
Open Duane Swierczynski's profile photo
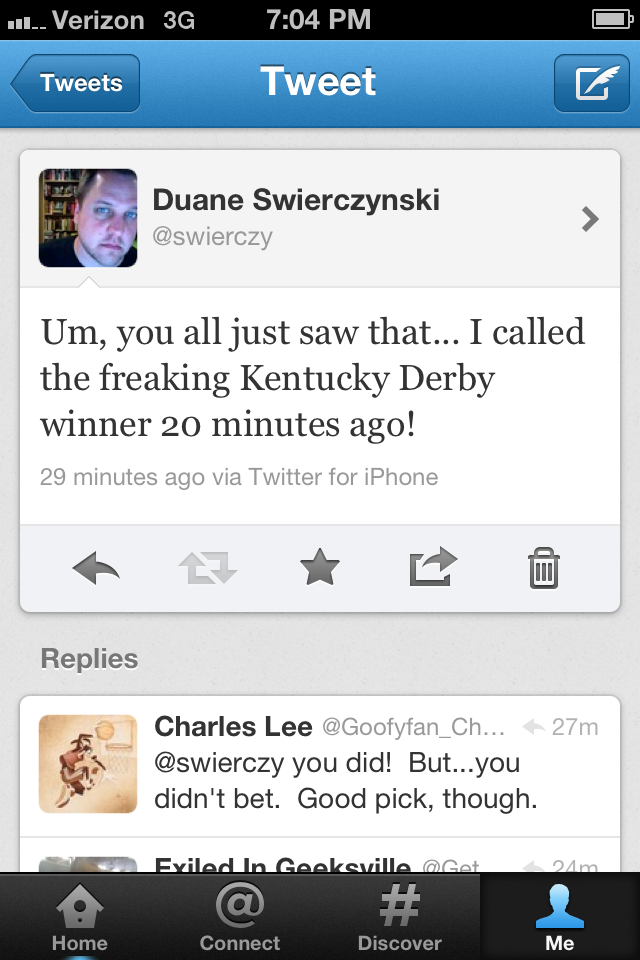[88, 218]
